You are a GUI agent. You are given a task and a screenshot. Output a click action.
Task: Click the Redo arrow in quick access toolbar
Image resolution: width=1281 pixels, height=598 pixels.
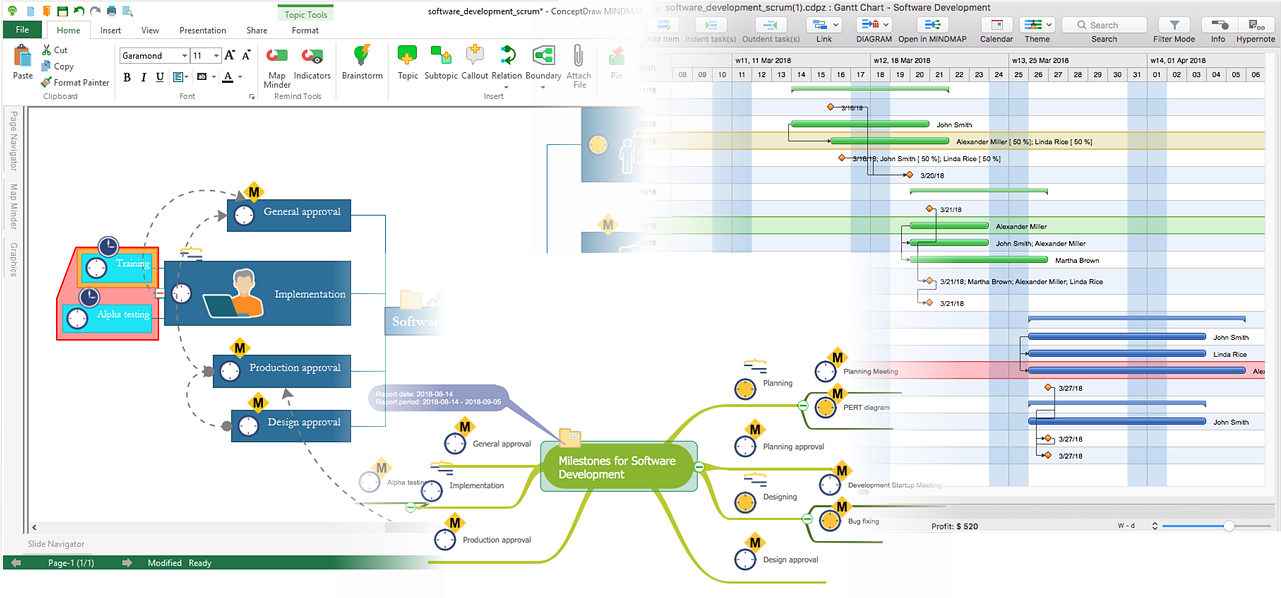pos(95,10)
